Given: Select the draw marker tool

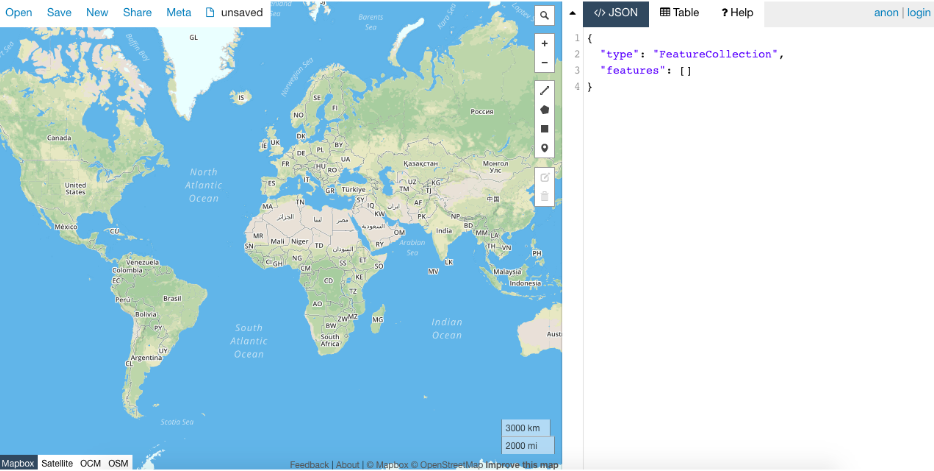Looking at the screenshot, I should [x=544, y=148].
